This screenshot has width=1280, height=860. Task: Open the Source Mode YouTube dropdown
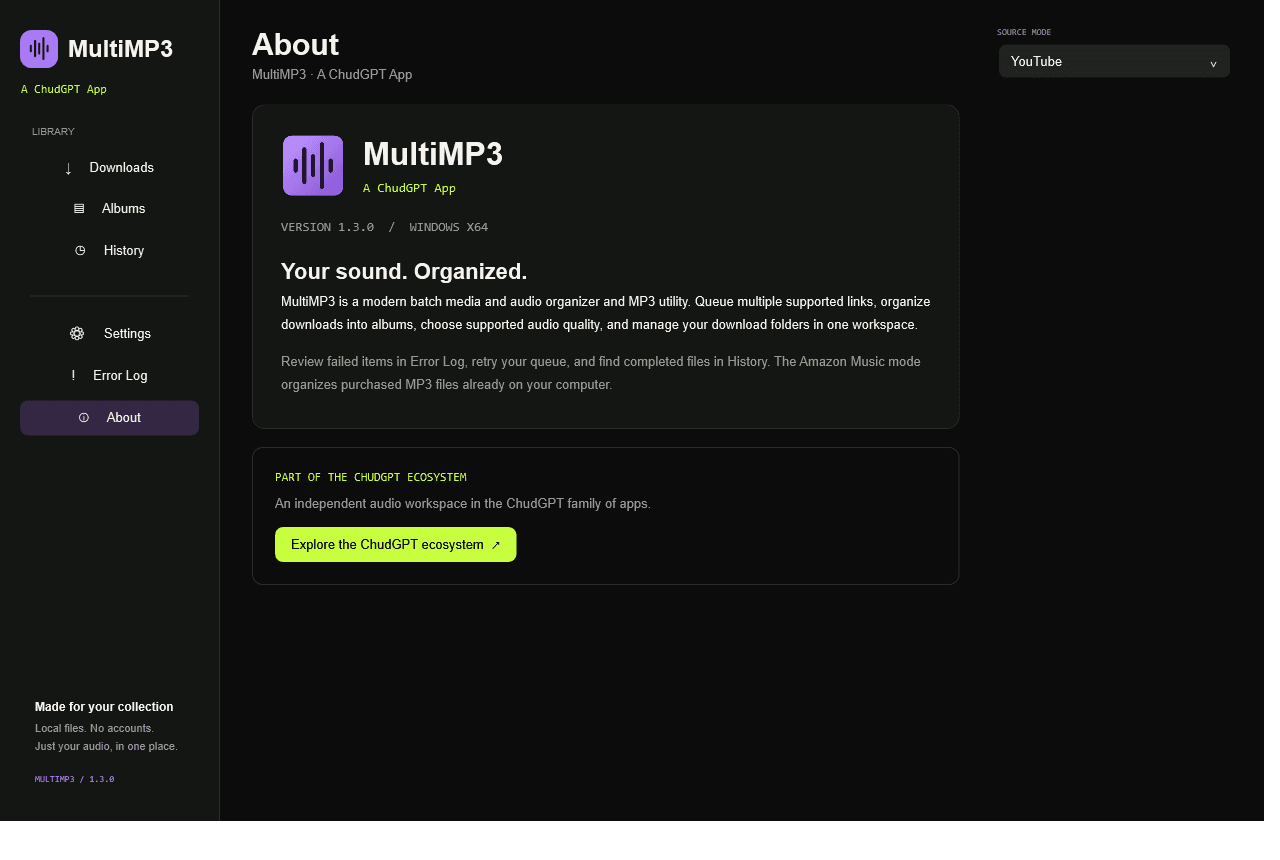pos(1114,62)
